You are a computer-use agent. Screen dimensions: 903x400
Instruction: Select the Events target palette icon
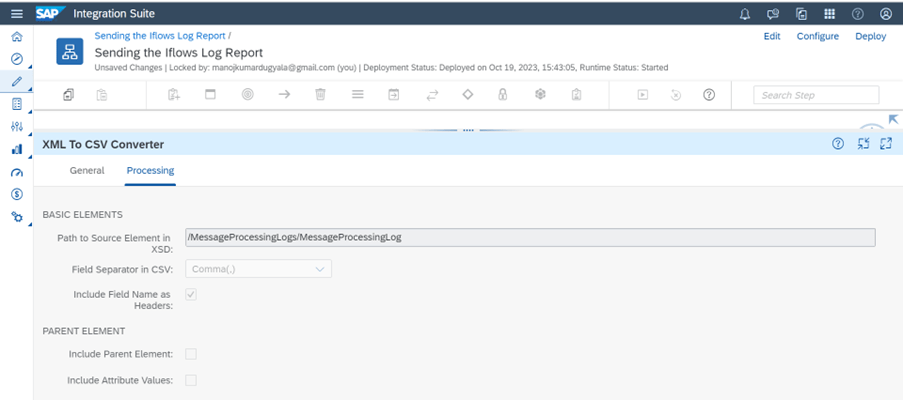[247, 95]
